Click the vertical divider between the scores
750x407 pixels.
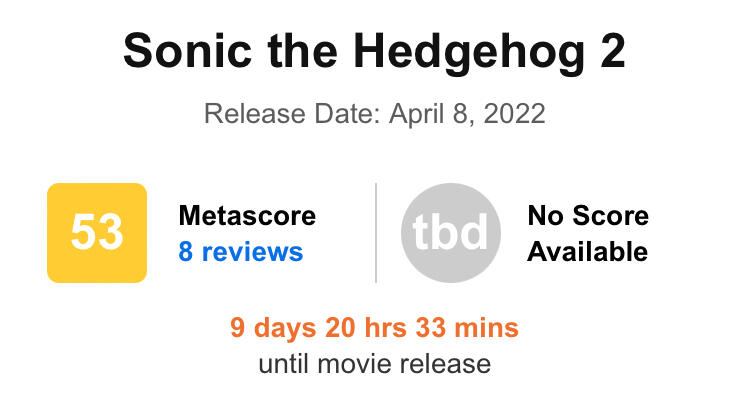[x=376, y=232]
